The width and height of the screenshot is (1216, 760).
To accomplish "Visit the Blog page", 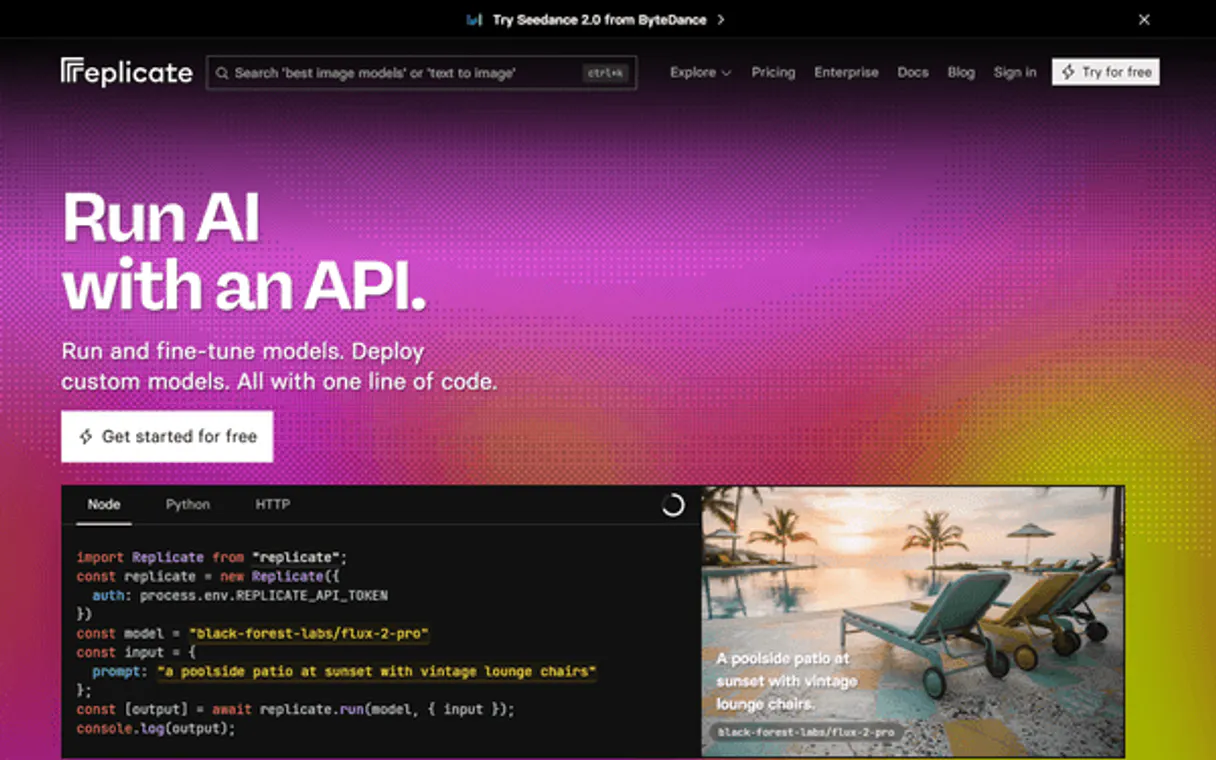I will click(960, 72).
